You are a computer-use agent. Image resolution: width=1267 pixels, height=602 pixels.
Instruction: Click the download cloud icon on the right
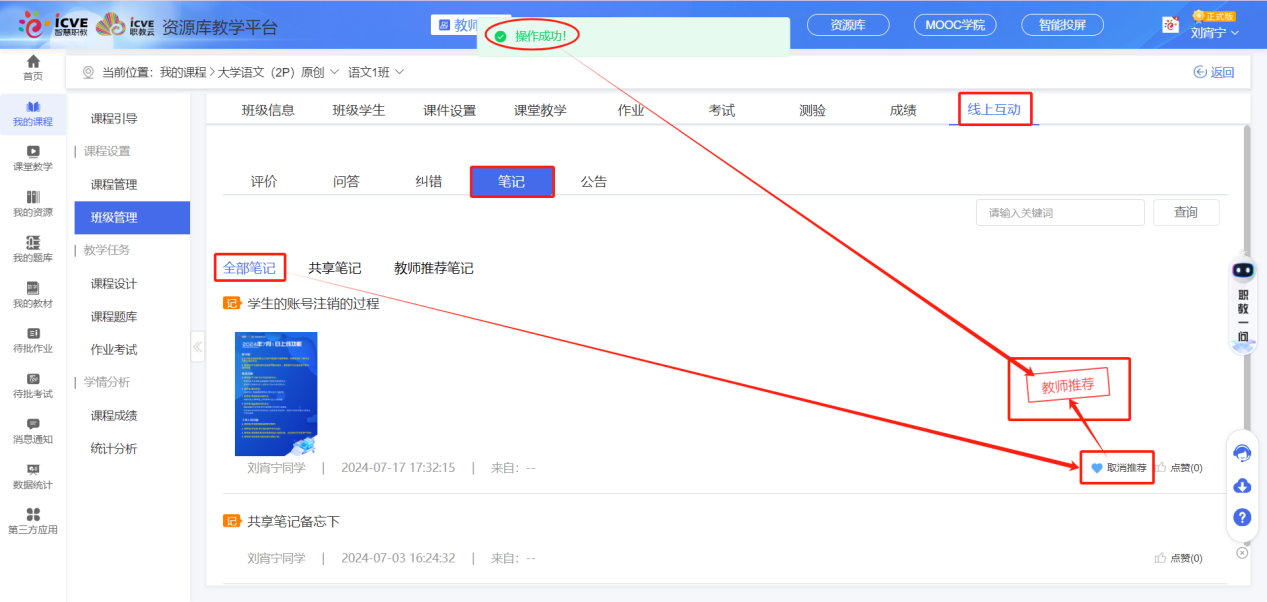point(1241,486)
